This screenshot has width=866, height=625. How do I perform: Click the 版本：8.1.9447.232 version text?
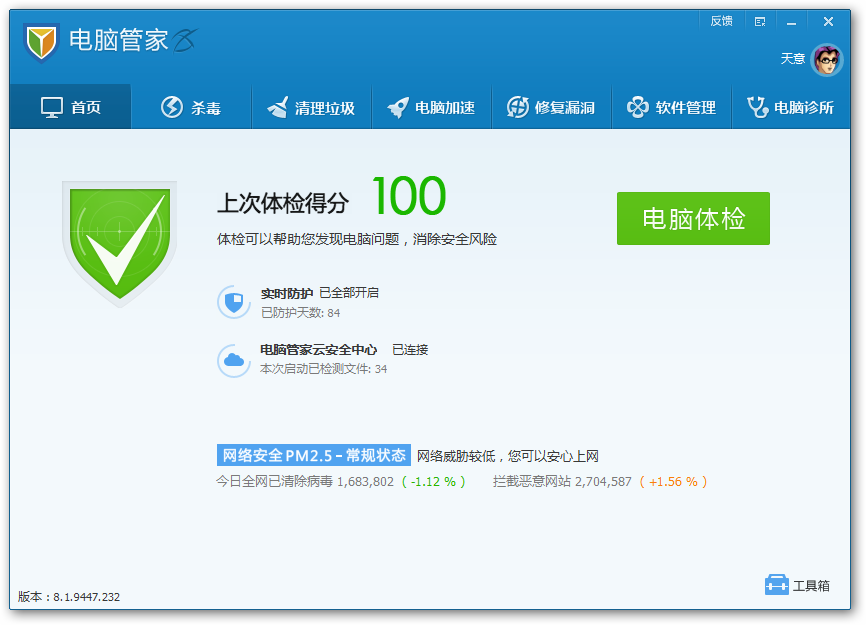tap(69, 596)
